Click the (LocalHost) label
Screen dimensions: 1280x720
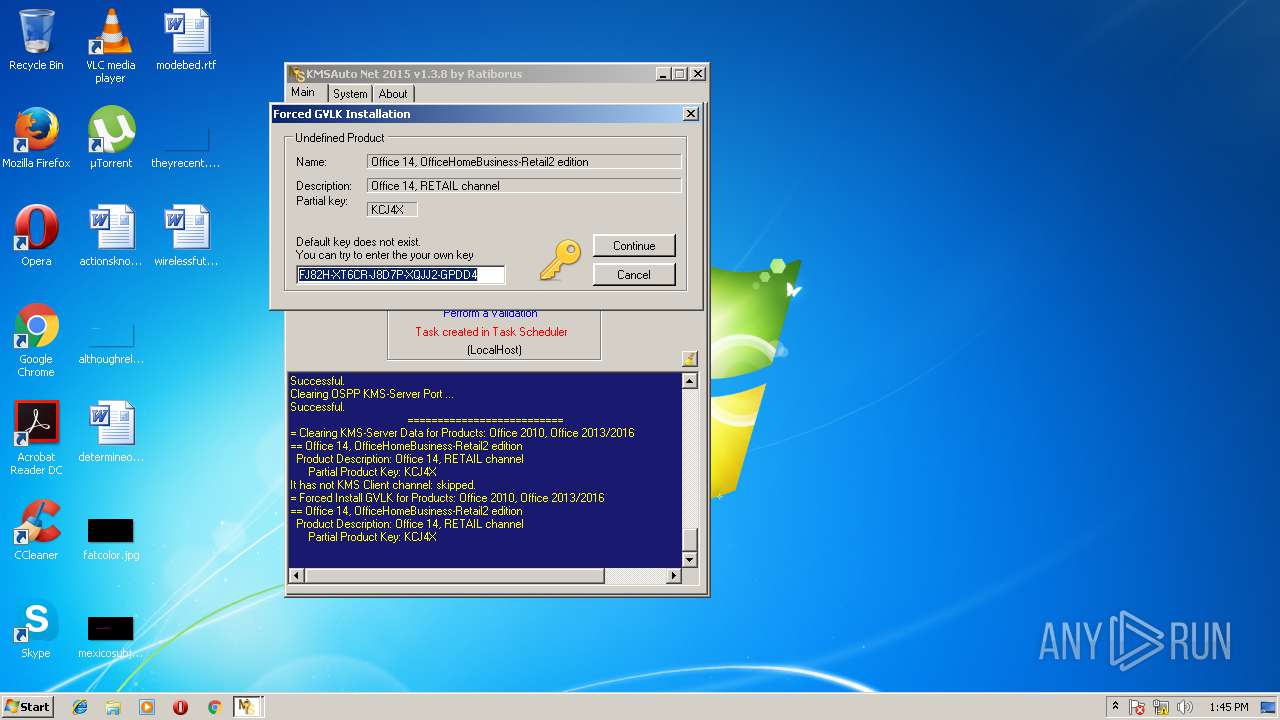(494, 350)
